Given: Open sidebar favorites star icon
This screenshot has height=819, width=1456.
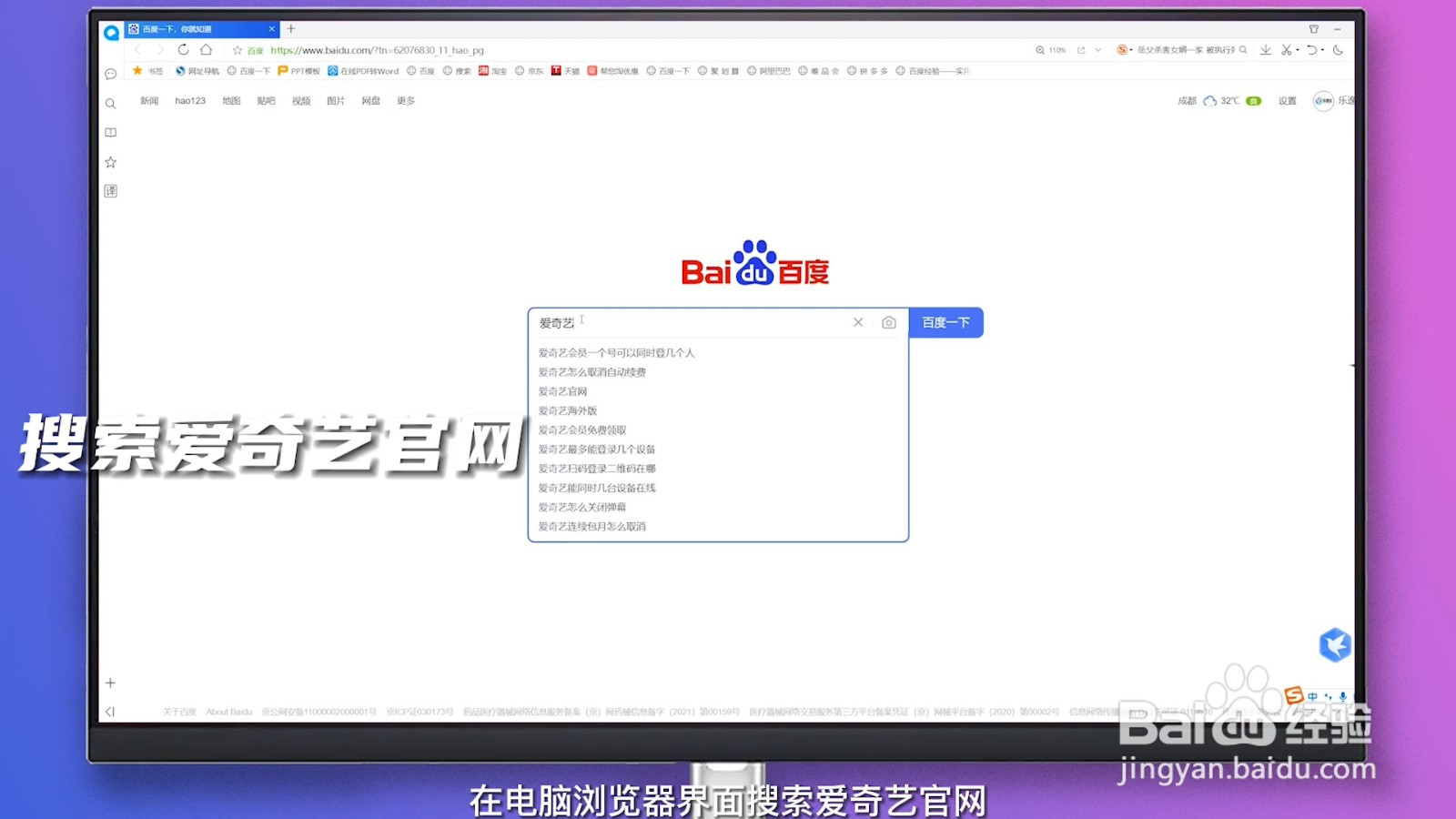Looking at the screenshot, I should point(111,162).
